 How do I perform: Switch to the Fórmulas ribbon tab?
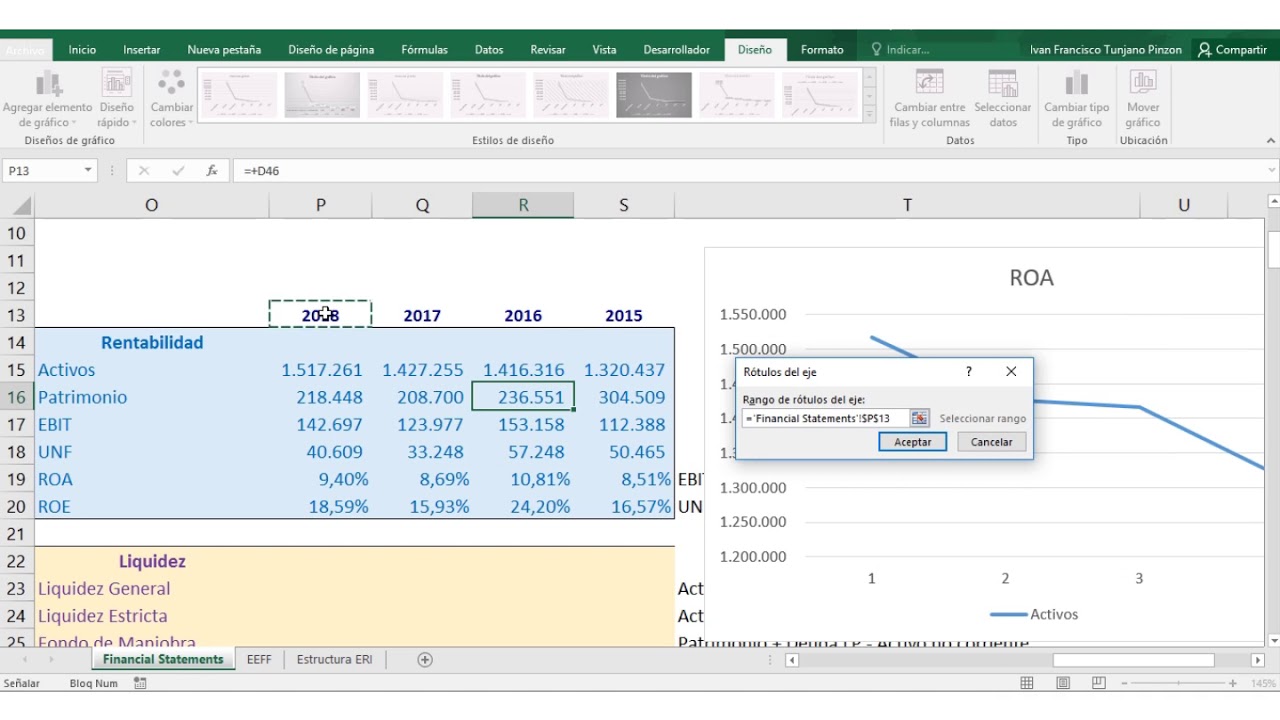click(425, 49)
